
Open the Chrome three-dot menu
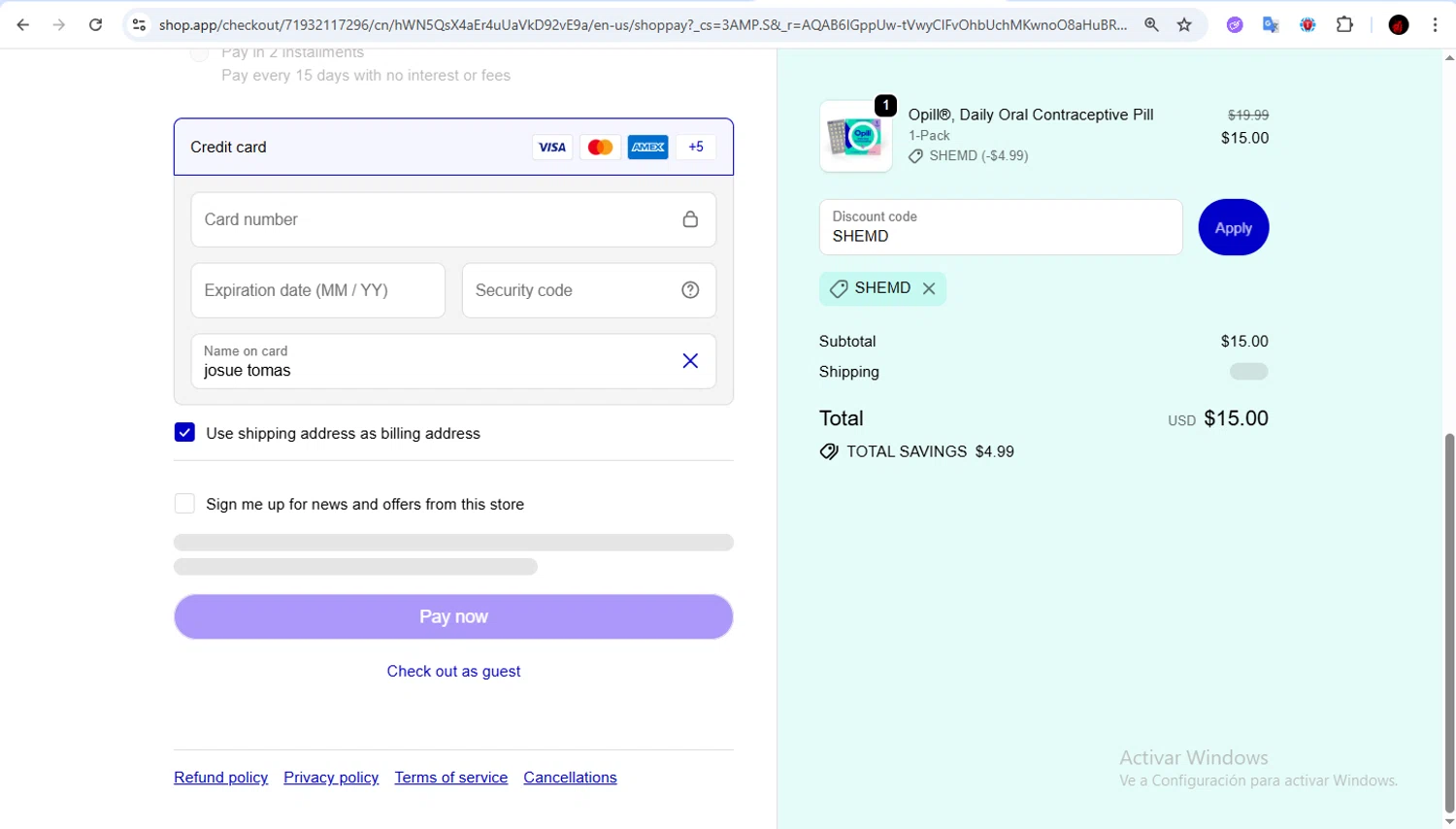coord(1435,25)
